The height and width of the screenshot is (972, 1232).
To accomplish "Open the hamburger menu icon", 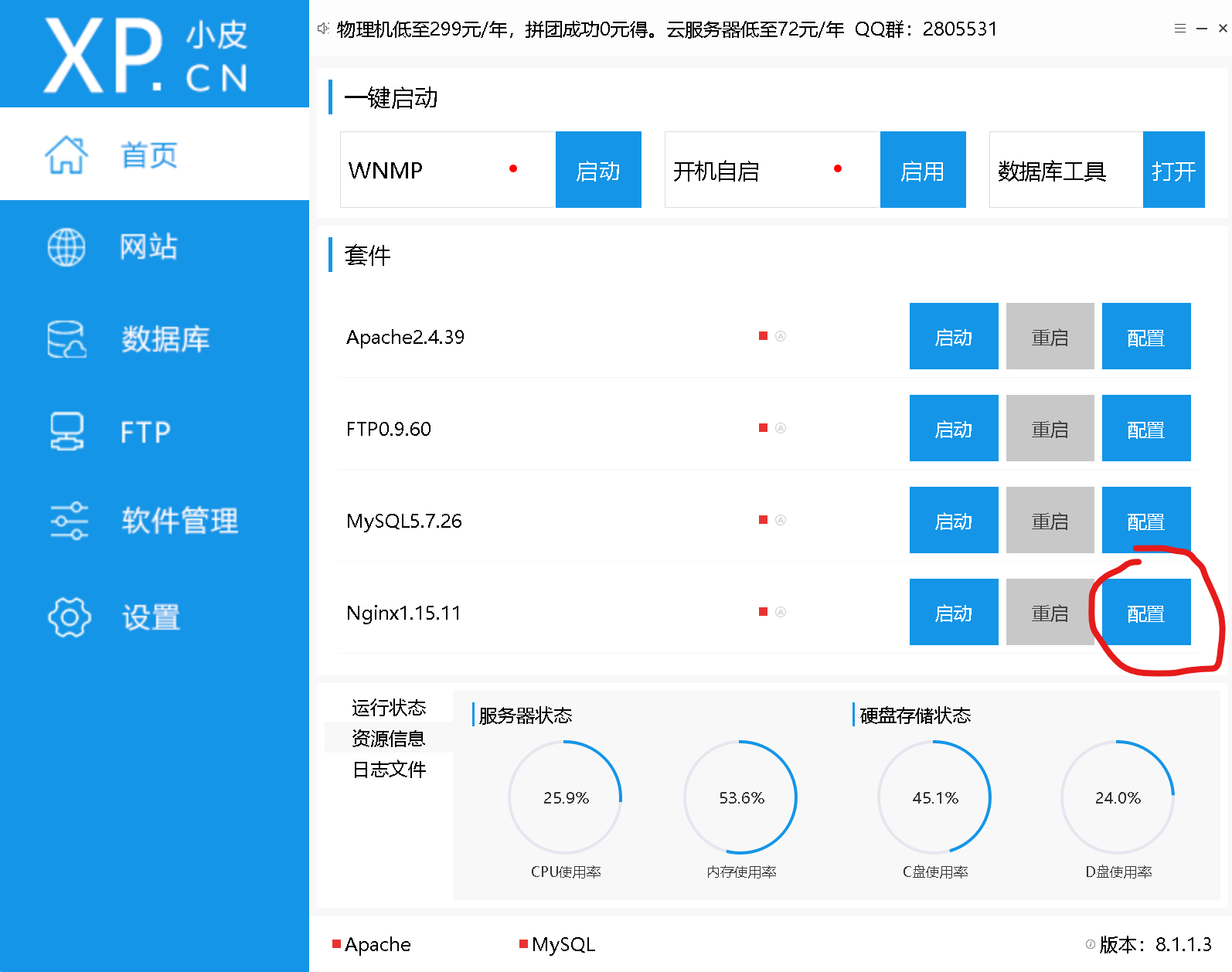I will tap(1179, 29).
